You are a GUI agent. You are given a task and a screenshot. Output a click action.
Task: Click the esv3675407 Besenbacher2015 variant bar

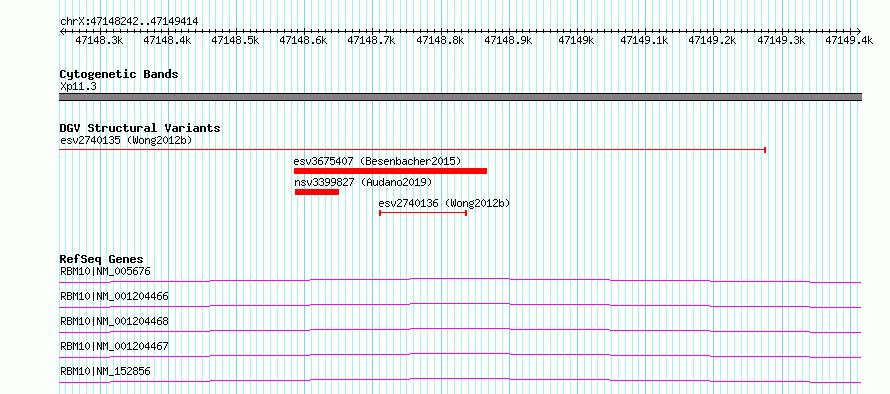point(391,171)
